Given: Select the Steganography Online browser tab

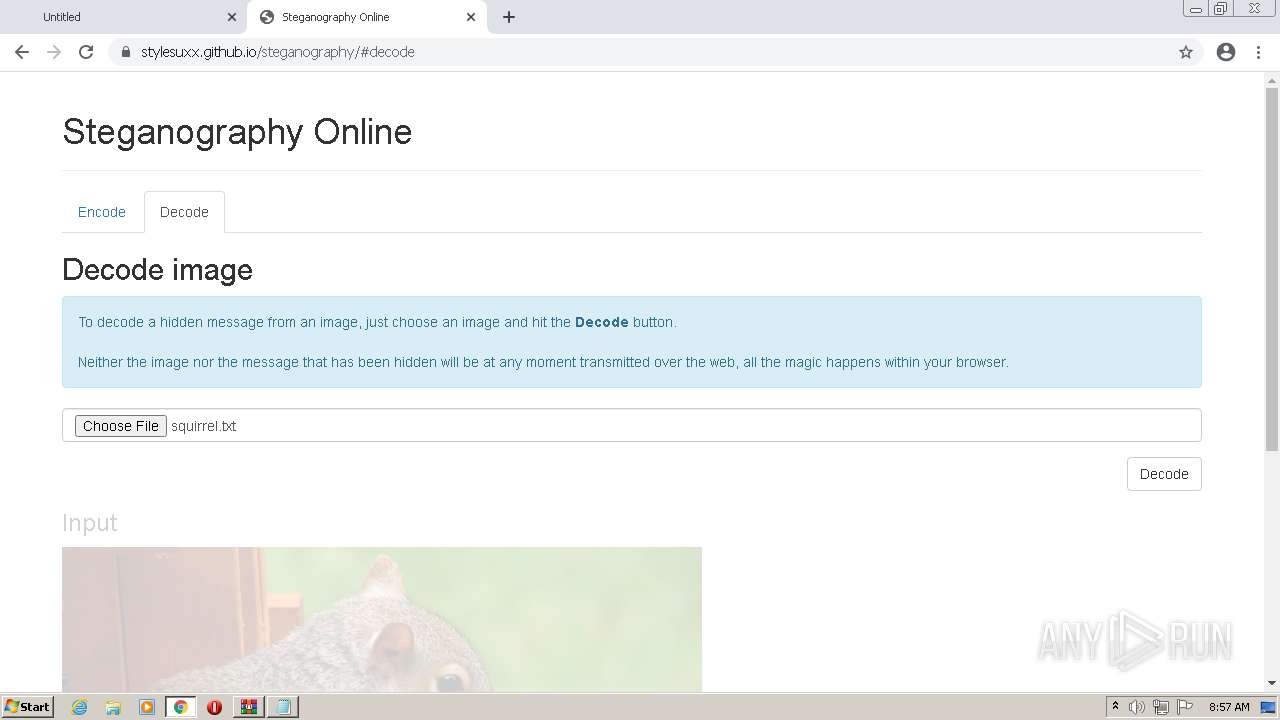Looking at the screenshot, I should [367, 17].
